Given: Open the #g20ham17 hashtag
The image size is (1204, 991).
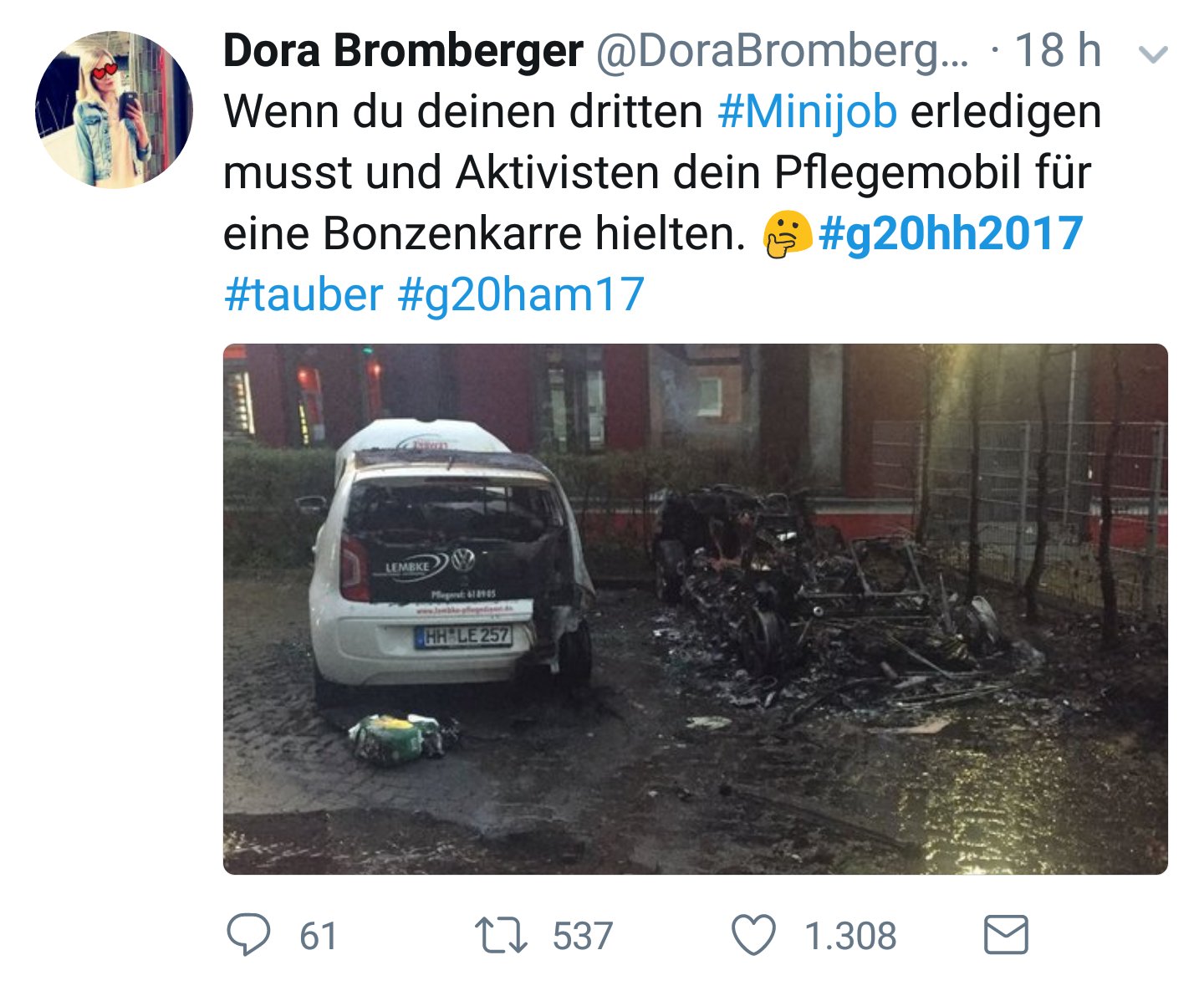Looking at the screenshot, I should tap(521, 294).
